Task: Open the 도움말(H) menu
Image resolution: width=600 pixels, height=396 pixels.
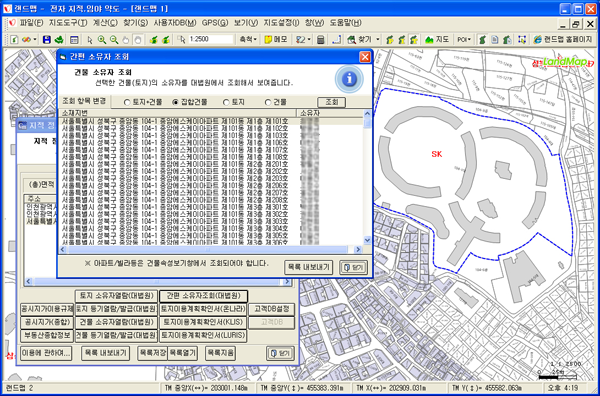Action: [x=346, y=23]
